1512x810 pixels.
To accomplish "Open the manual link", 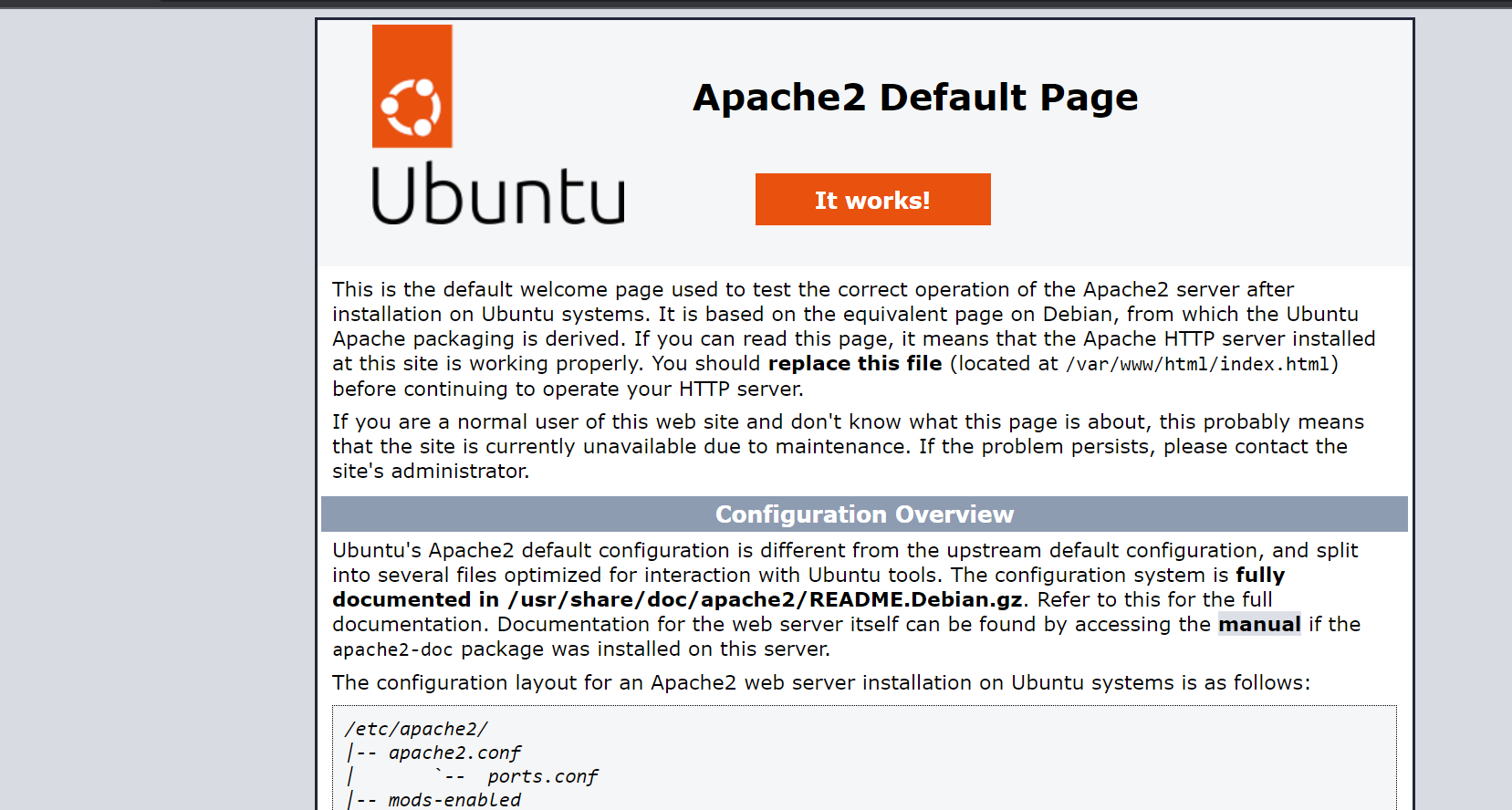I will [1258, 624].
